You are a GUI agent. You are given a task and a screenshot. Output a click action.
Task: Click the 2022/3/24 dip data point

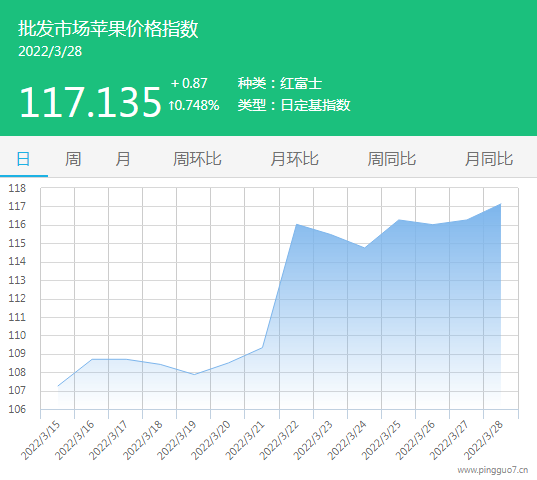(x=365, y=247)
